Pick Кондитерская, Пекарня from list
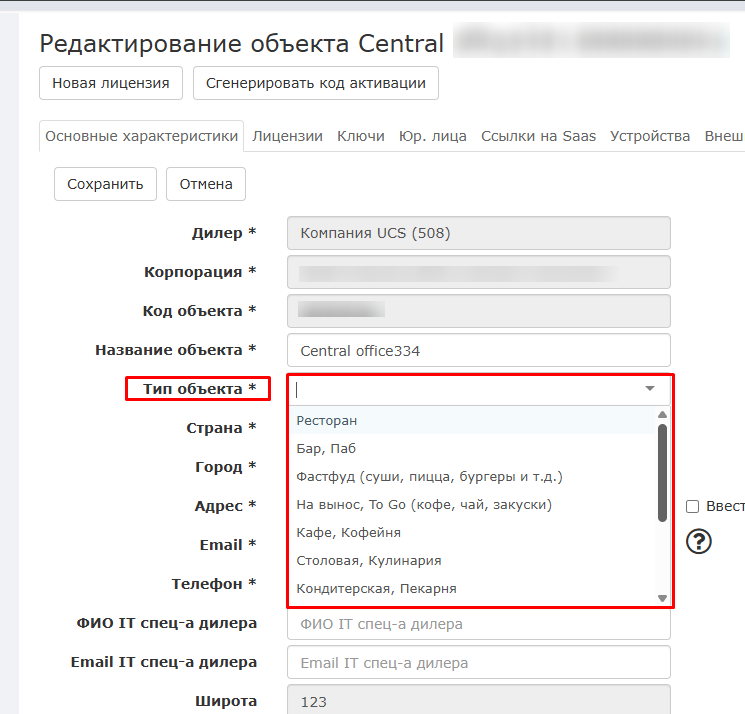 coord(376,589)
